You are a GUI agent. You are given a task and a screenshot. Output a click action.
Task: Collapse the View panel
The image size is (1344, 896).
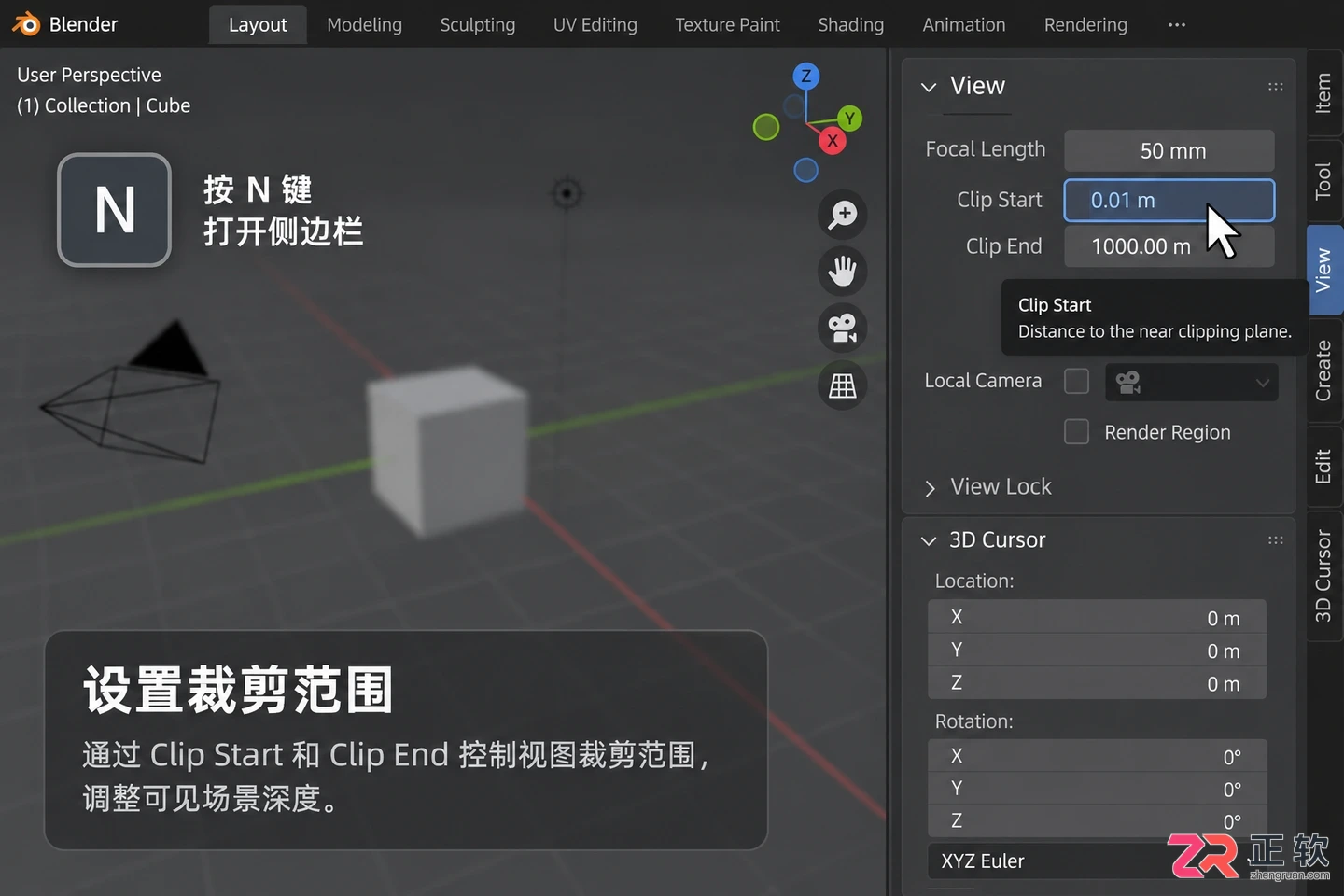coord(929,87)
